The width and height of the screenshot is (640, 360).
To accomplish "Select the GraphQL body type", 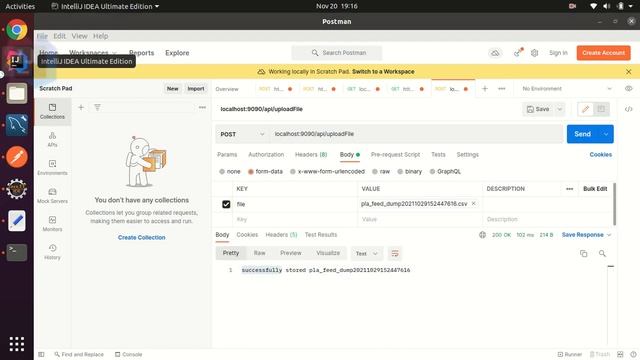I will [445, 171].
